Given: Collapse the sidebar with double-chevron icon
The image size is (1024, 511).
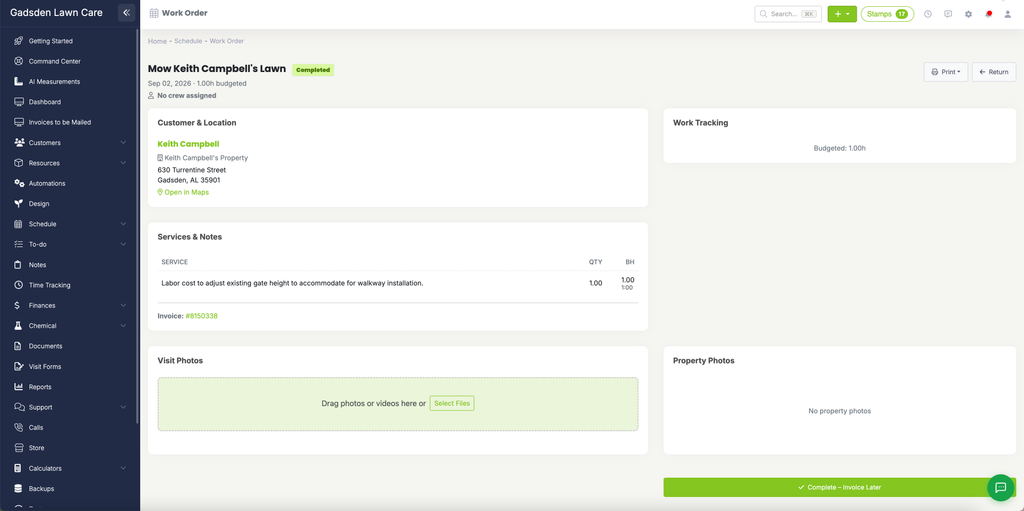Looking at the screenshot, I should click(127, 12).
